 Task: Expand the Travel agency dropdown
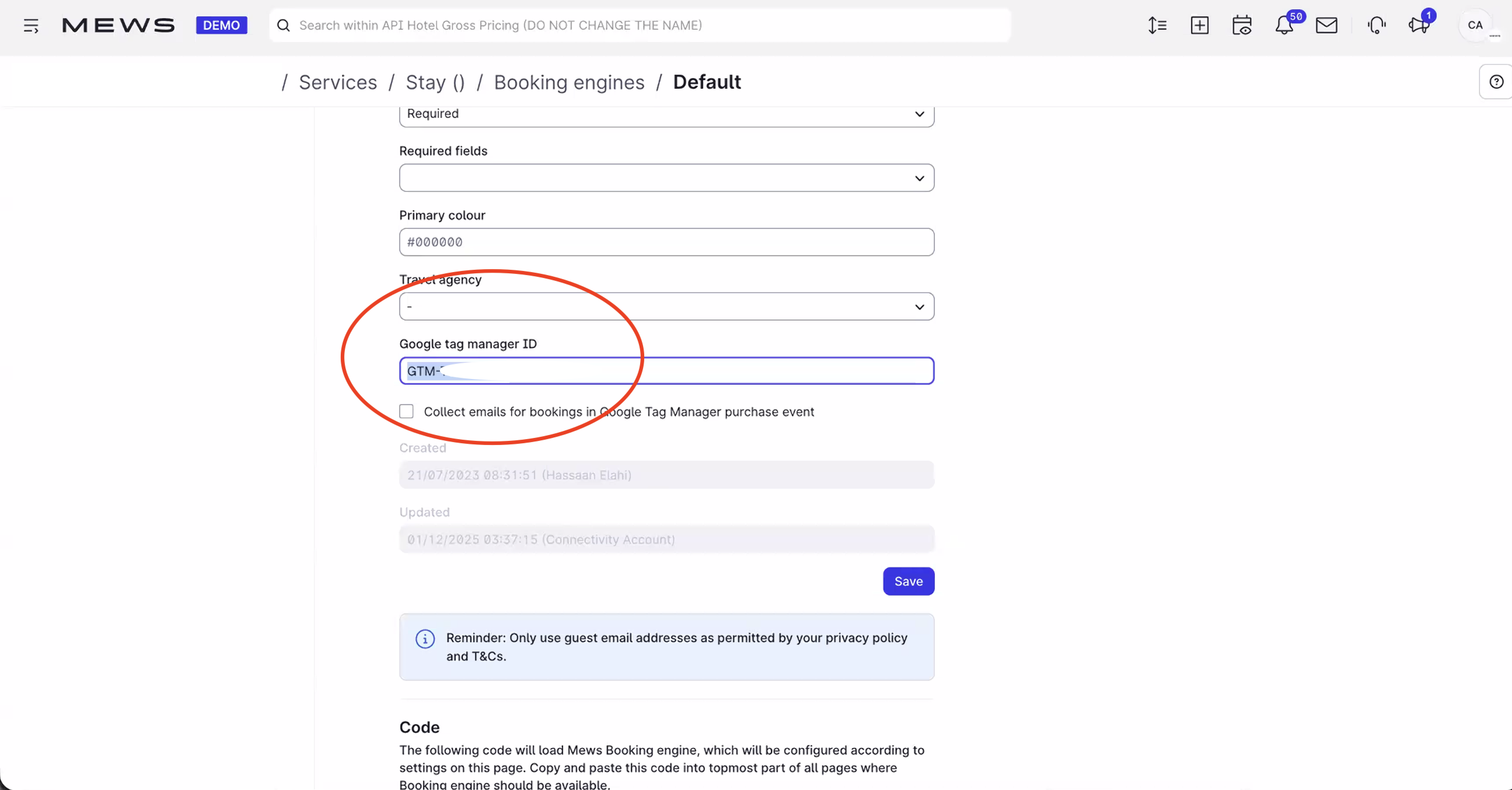coord(666,307)
